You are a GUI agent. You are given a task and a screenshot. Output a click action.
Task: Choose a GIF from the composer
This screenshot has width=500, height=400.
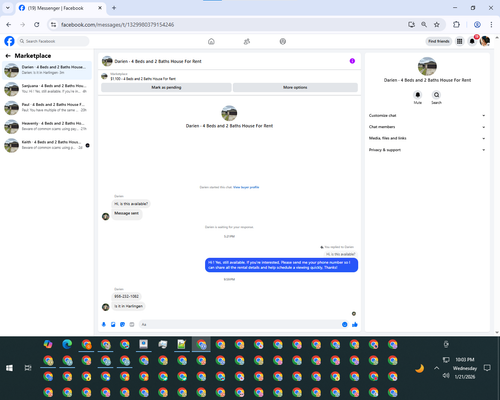click(132, 324)
